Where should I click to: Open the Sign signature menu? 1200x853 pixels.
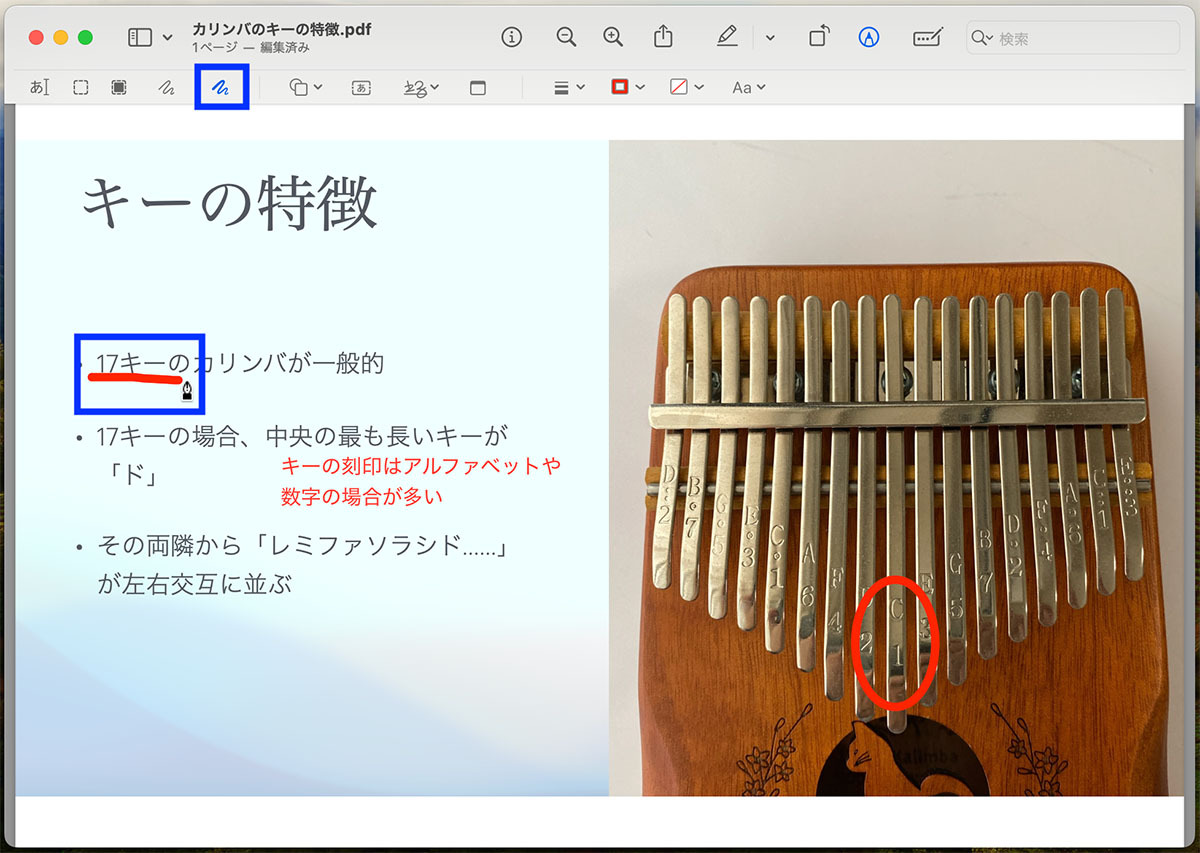pos(421,87)
